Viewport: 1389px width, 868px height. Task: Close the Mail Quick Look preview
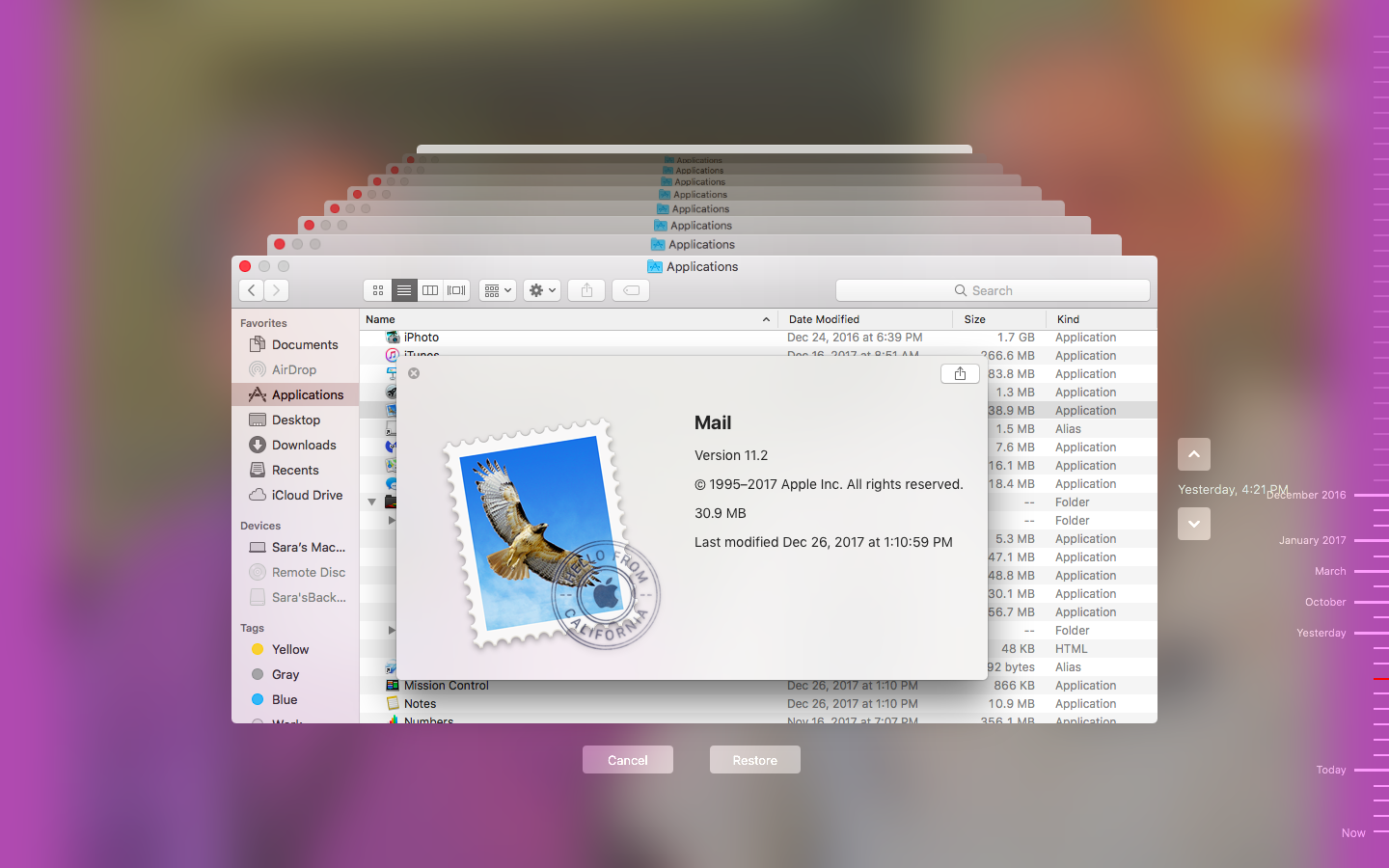click(414, 373)
